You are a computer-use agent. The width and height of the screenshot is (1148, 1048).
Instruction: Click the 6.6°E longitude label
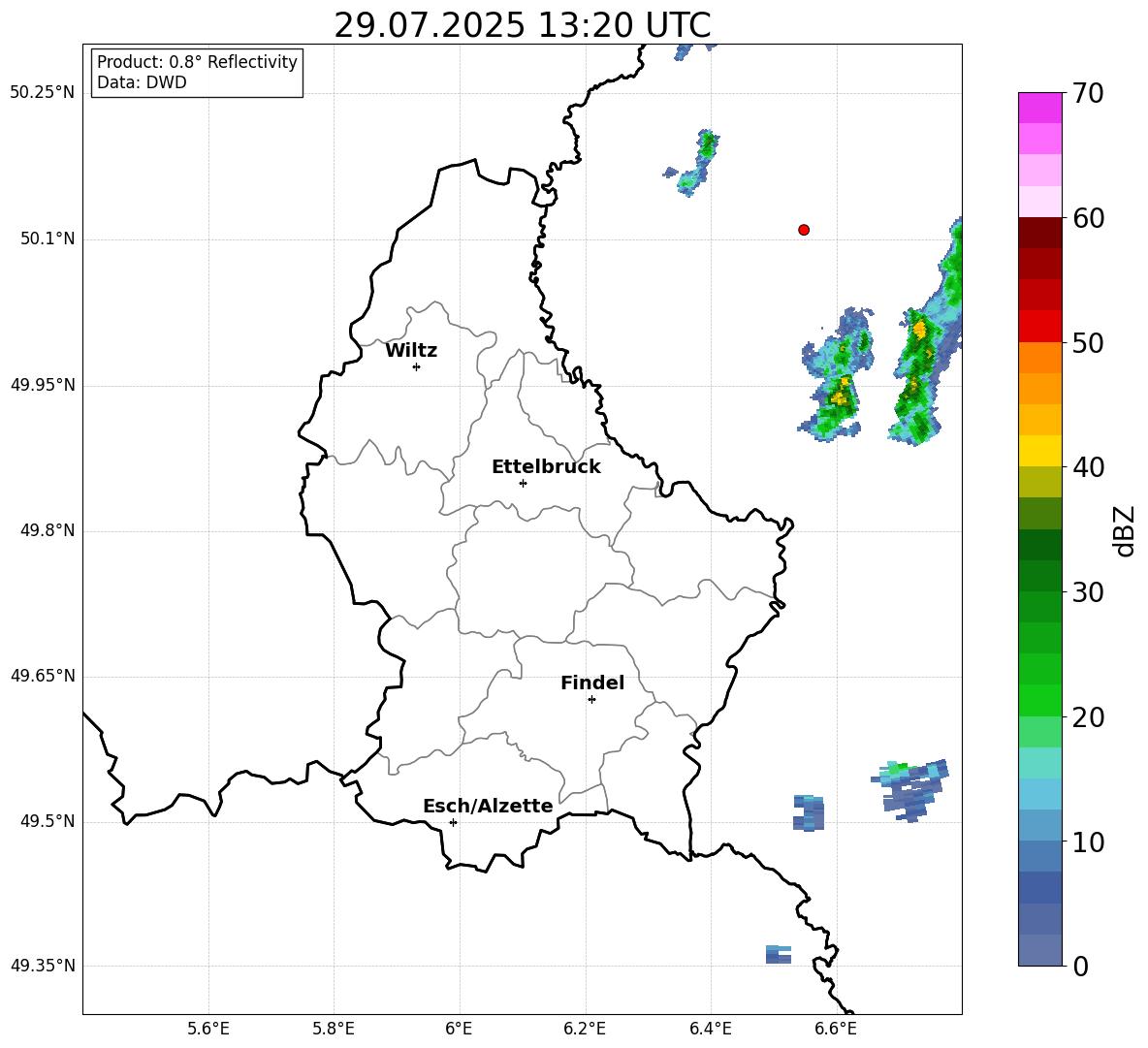tap(836, 1029)
